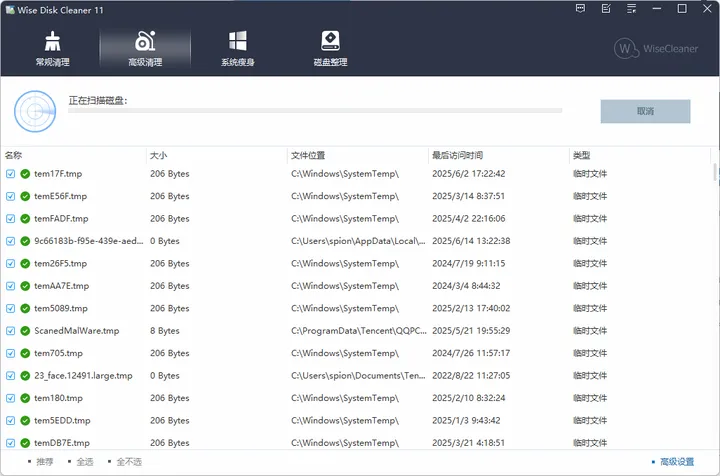
Task: Open the 系统瘦身 Windows tab
Action: pos(238,49)
